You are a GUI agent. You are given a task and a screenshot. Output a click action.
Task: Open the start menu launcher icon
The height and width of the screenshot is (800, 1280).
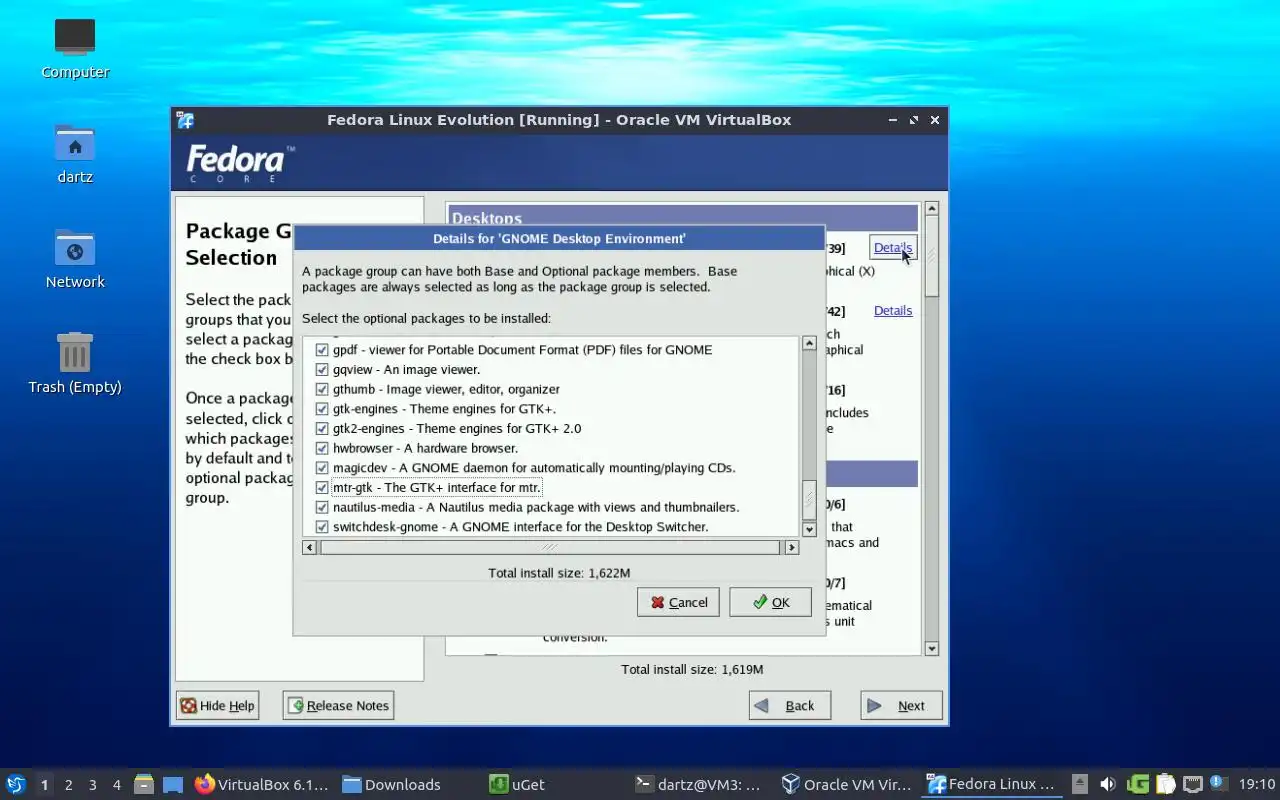point(16,784)
